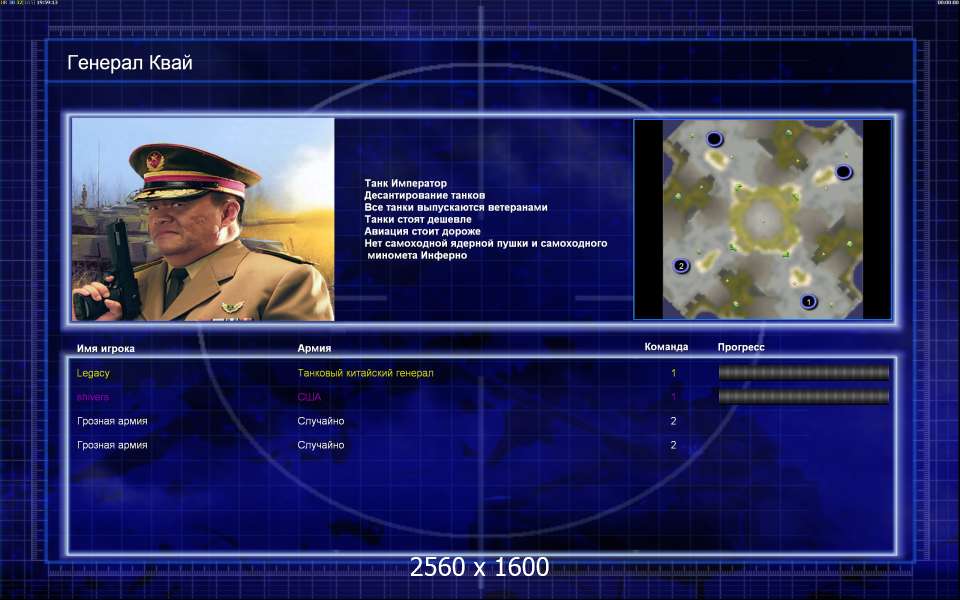The width and height of the screenshot is (960, 600).
Task: Click the terrain map preview
Action: point(763,219)
